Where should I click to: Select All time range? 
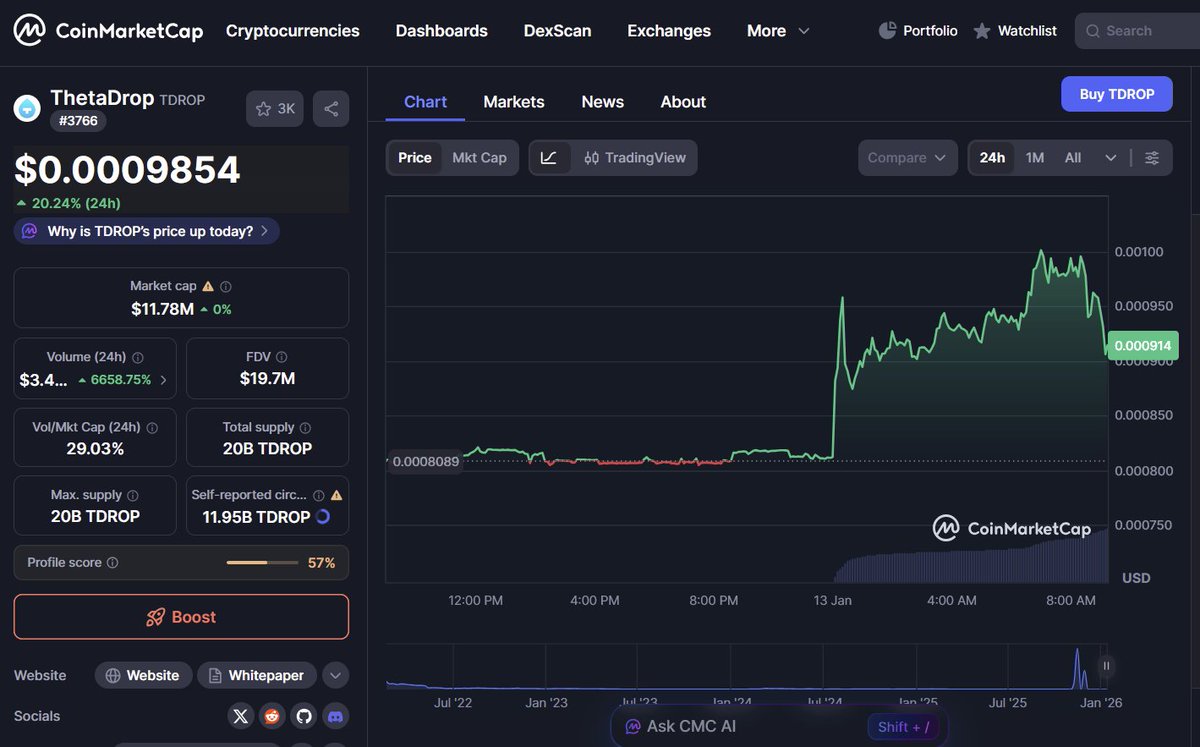coord(1073,158)
